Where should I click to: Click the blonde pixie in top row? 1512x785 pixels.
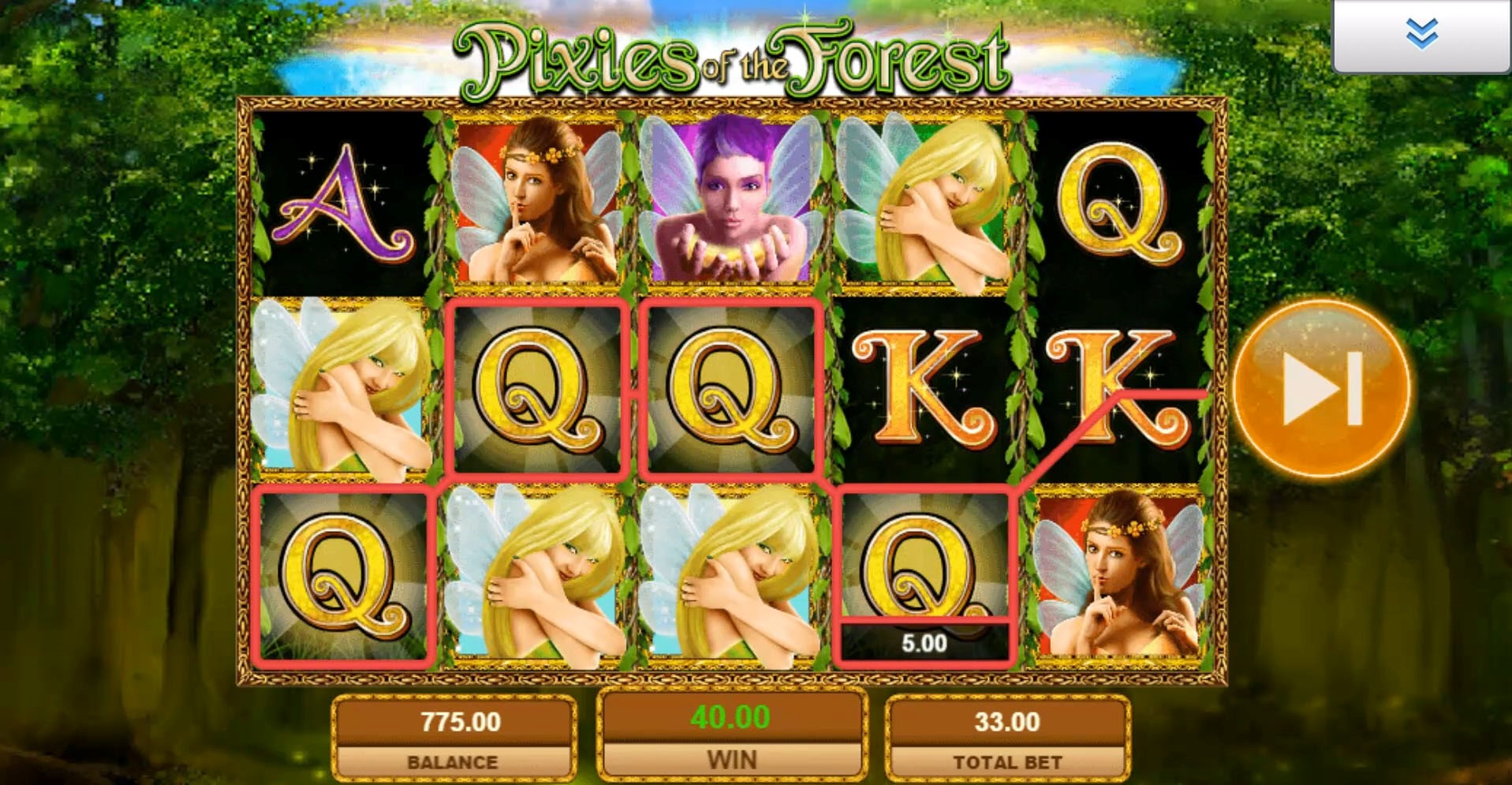tap(924, 200)
